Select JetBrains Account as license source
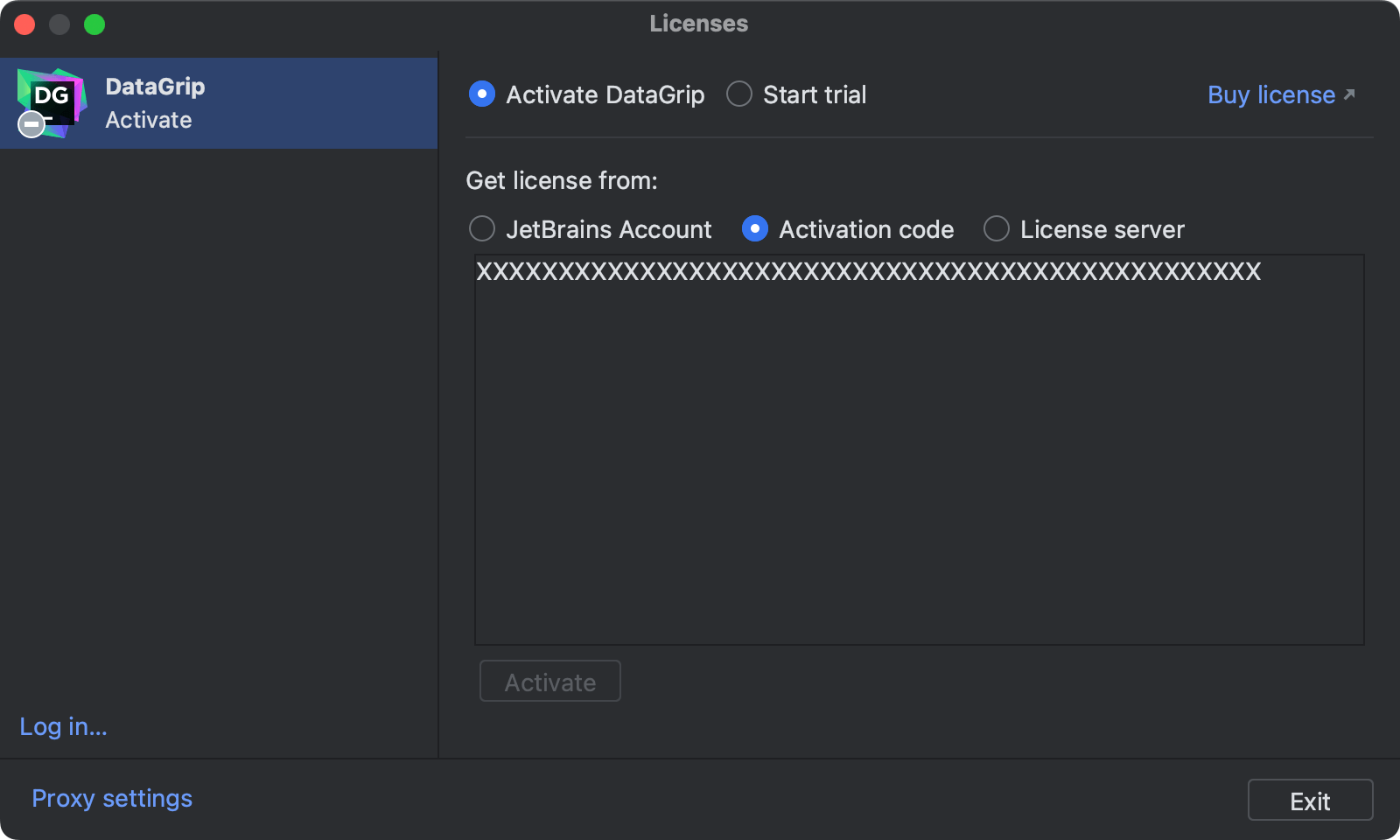This screenshot has width=1400, height=840. 482,229
